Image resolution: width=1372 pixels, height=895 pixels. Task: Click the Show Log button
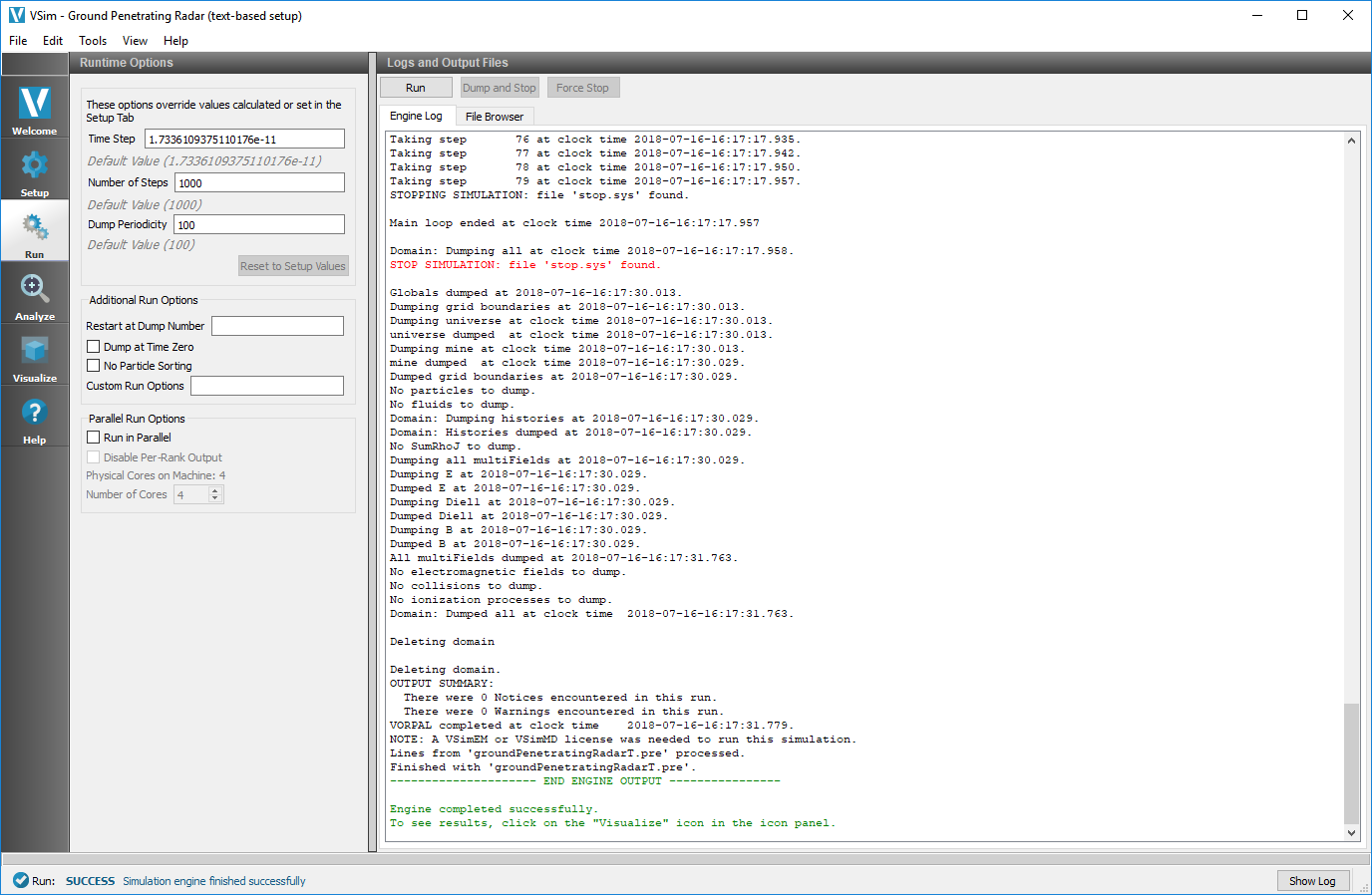click(x=1312, y=881)
